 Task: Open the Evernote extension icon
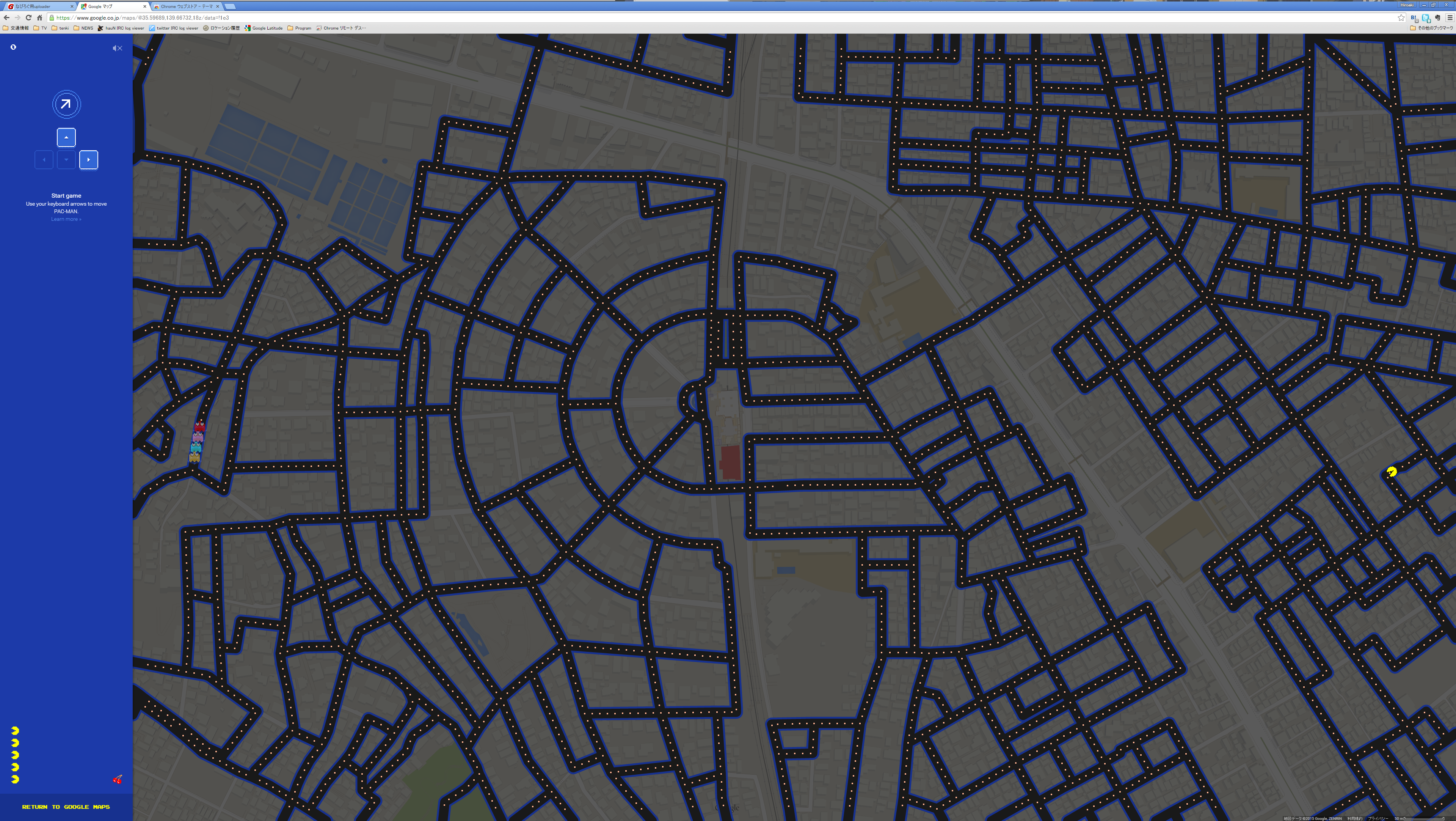1437,18
